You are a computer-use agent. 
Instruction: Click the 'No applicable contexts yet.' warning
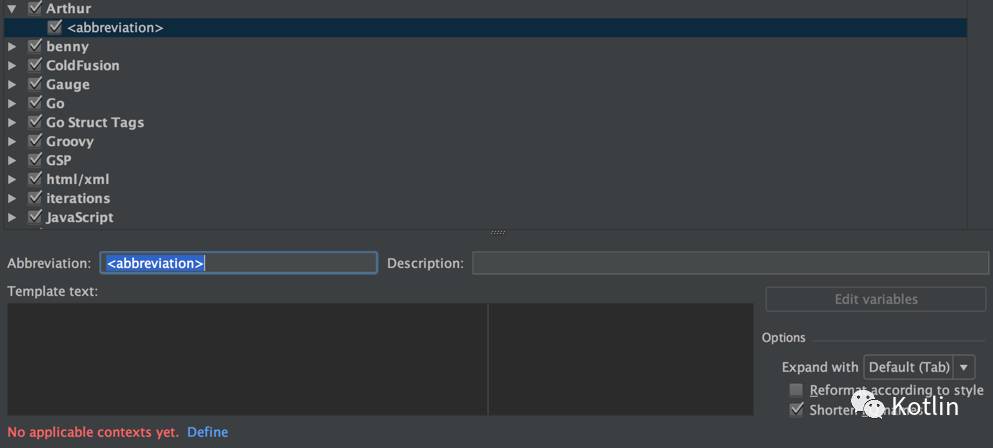93,432
